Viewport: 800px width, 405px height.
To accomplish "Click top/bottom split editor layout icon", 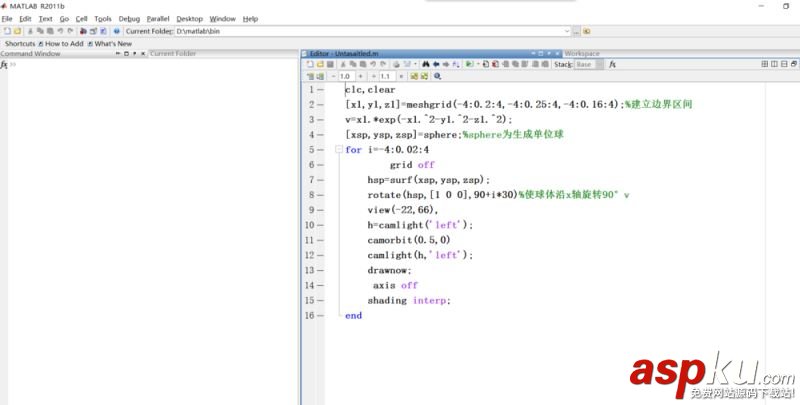I will [784, 64].
